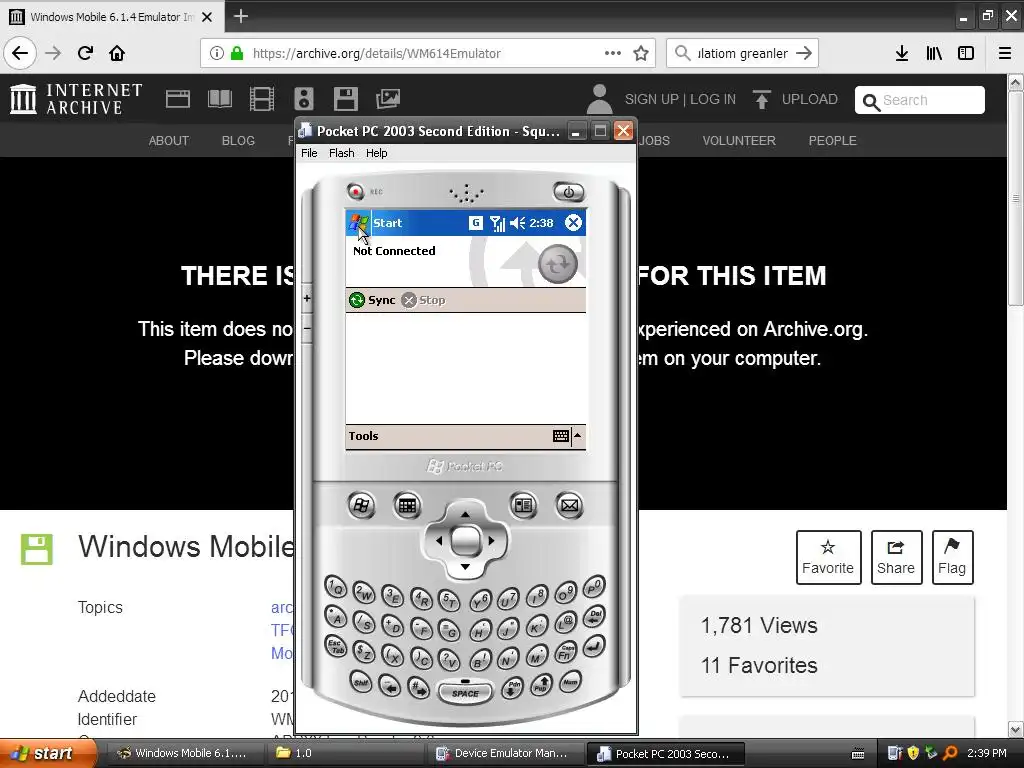The width and height of the screenshot is (1024, 768).
Task: Click the Favorite star button
Action: [x=828, y=557]
